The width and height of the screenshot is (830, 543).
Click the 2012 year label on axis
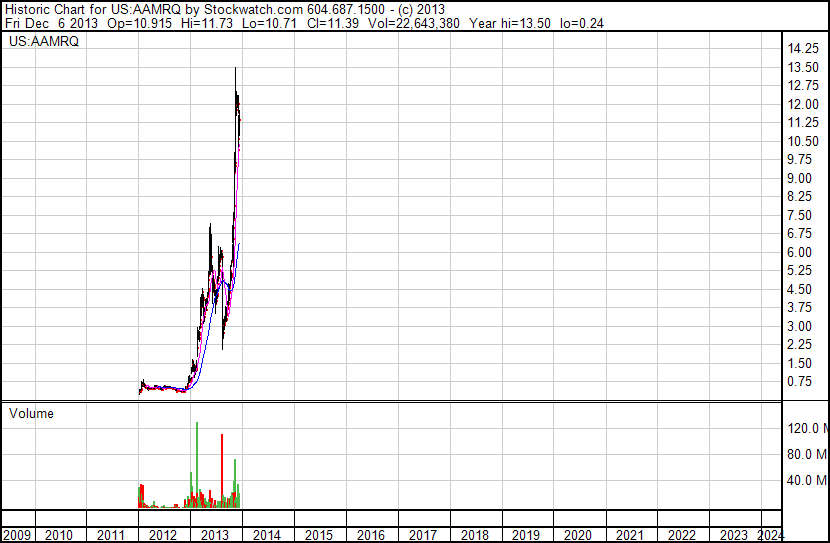[163, 535]
